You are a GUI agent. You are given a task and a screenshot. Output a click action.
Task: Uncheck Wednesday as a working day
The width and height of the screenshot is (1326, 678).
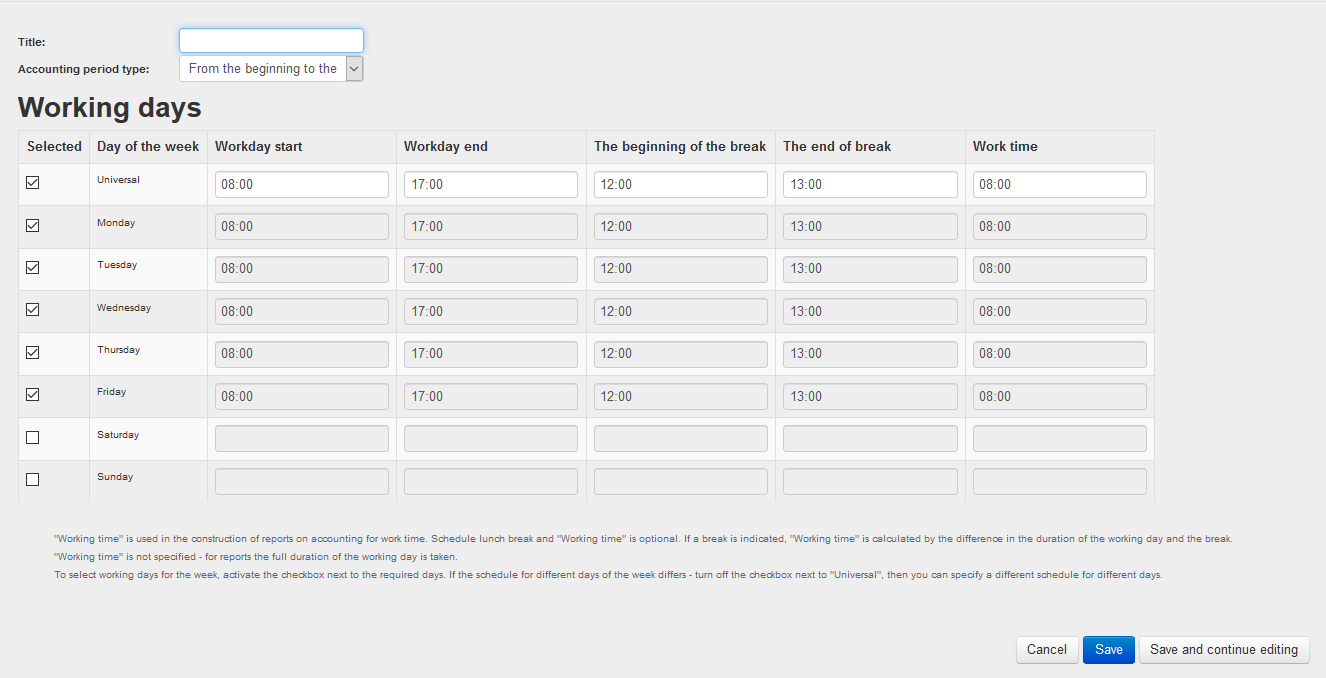pos(32,310)
